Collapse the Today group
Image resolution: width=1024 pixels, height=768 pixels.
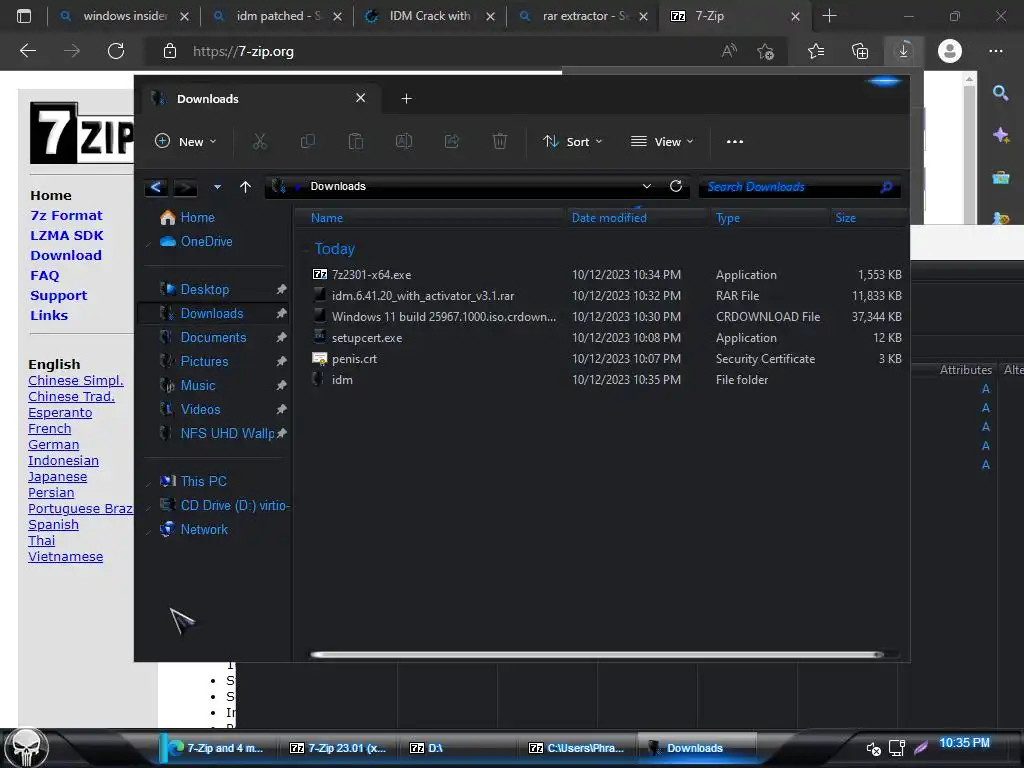(x=305, y=249)
